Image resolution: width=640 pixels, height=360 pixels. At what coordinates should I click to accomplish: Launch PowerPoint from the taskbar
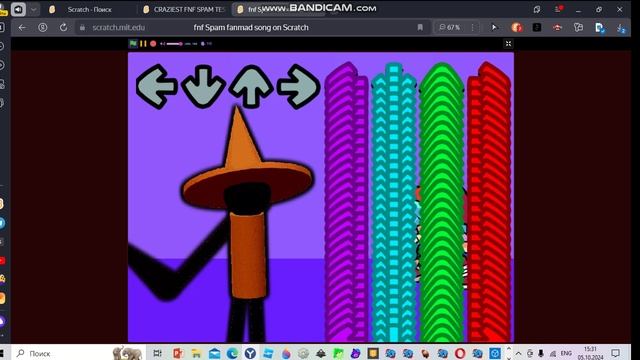(x=178, y=353)
